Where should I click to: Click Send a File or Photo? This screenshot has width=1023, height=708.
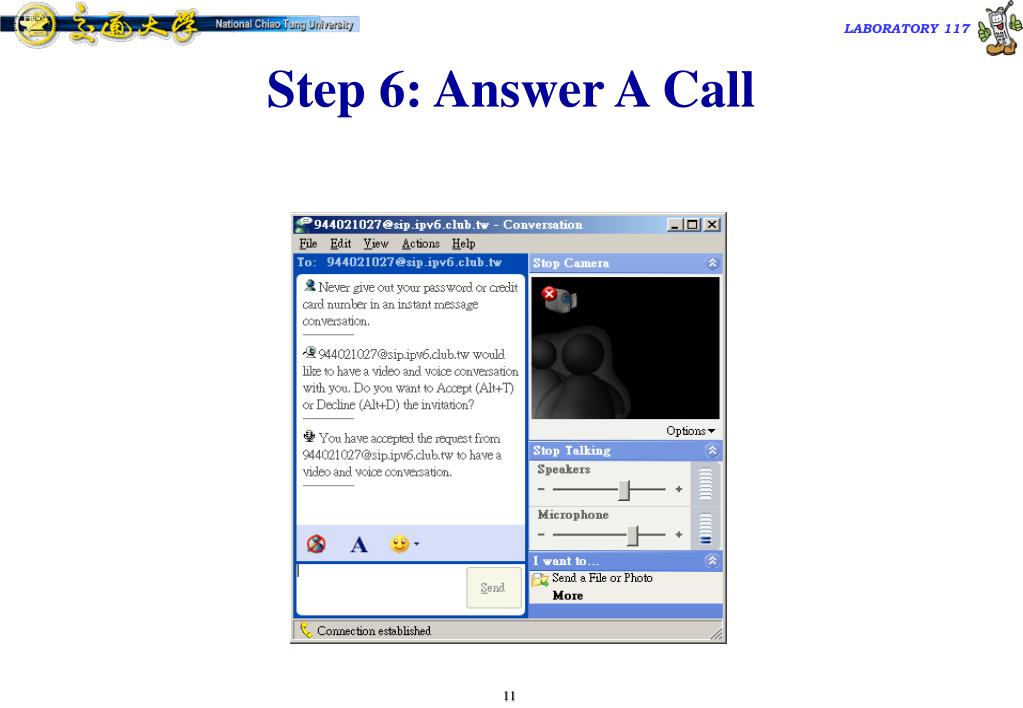pos(602,578)
